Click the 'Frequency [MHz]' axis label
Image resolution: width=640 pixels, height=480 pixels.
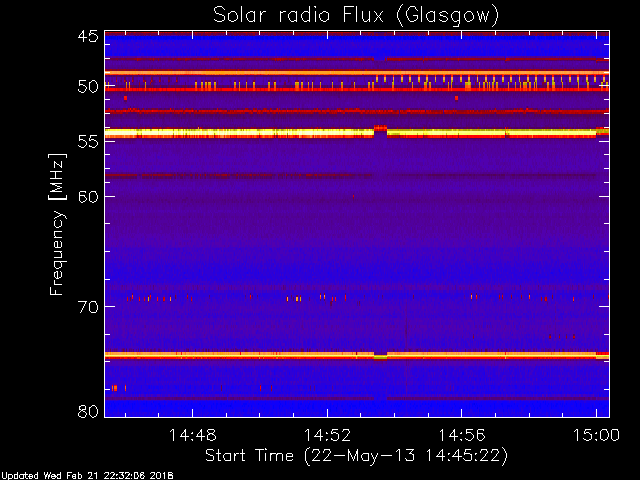point(57,224)
